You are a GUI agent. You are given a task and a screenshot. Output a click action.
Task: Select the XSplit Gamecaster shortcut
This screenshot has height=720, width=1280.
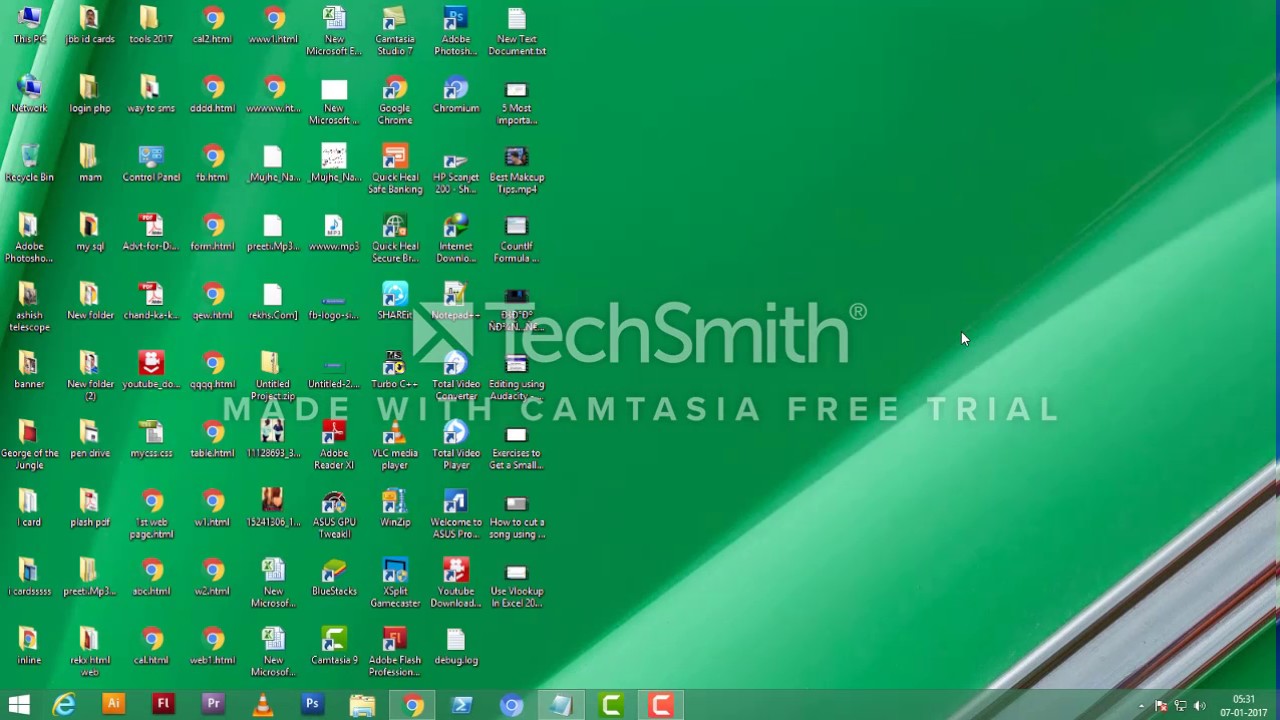point(395,584)
